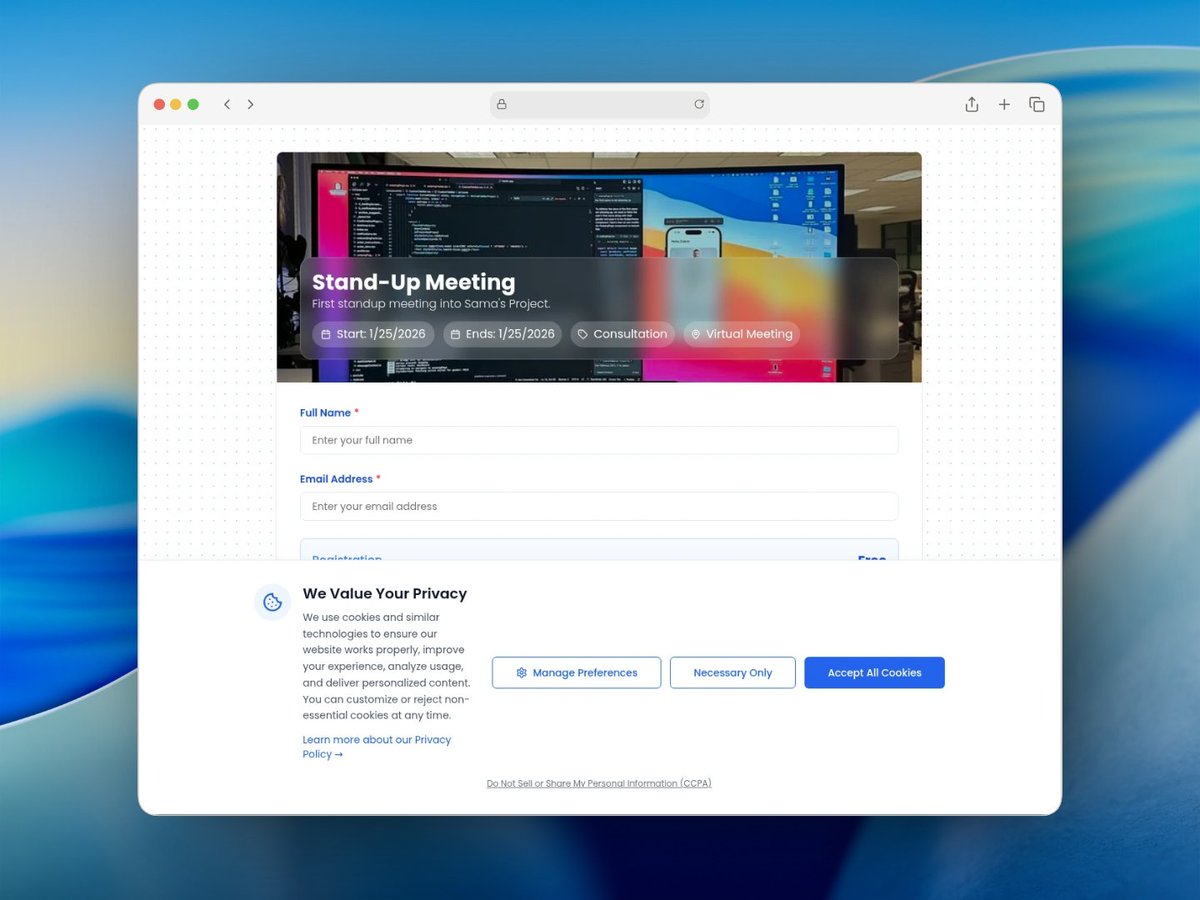The height and width of the screenshot is (900, 1200).
Task: Open Do Not Sell or Share CCPA link
Action: click(x=599, y=784)
